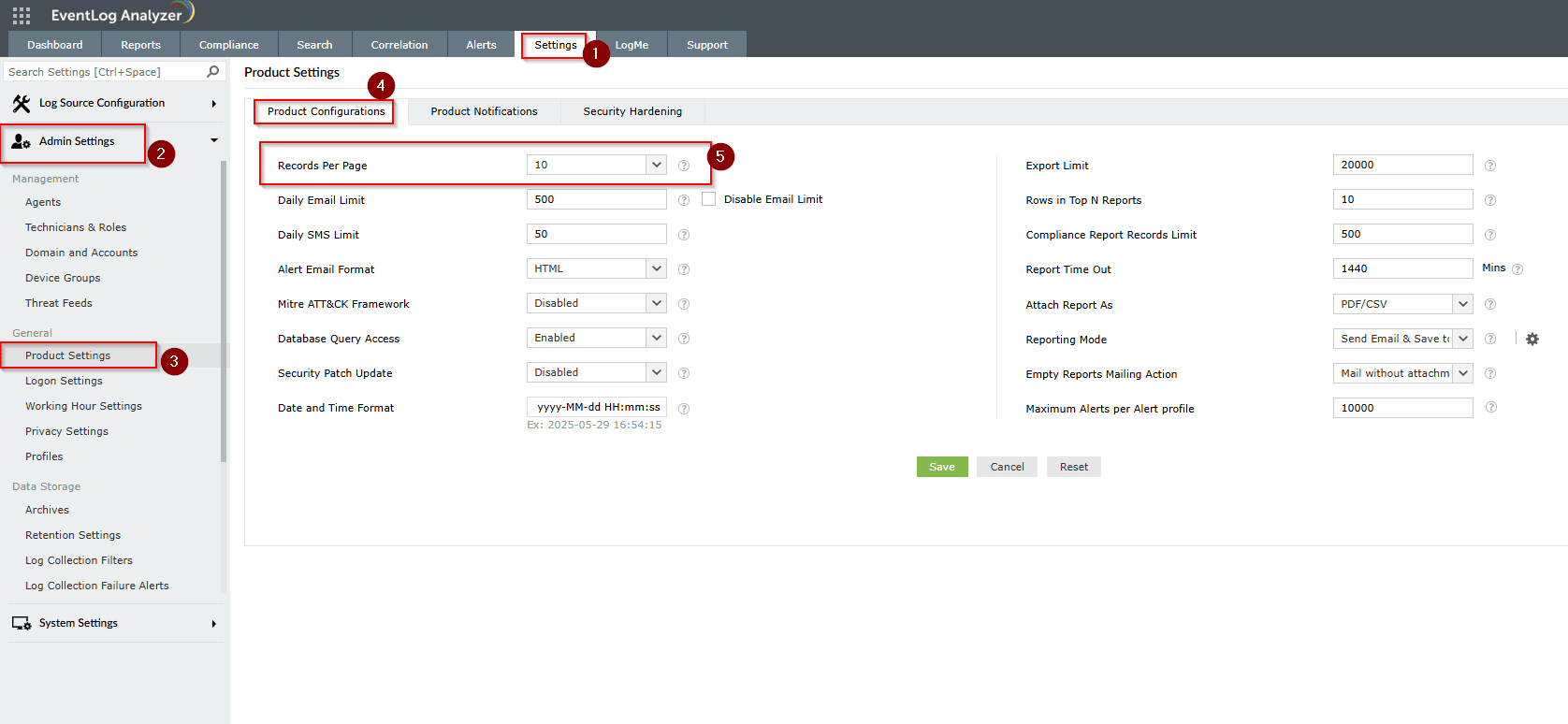Viewport: 1568px width, 724px height.
Task: Click the Daily SMS Limit input field
Action: coord(596,234)
